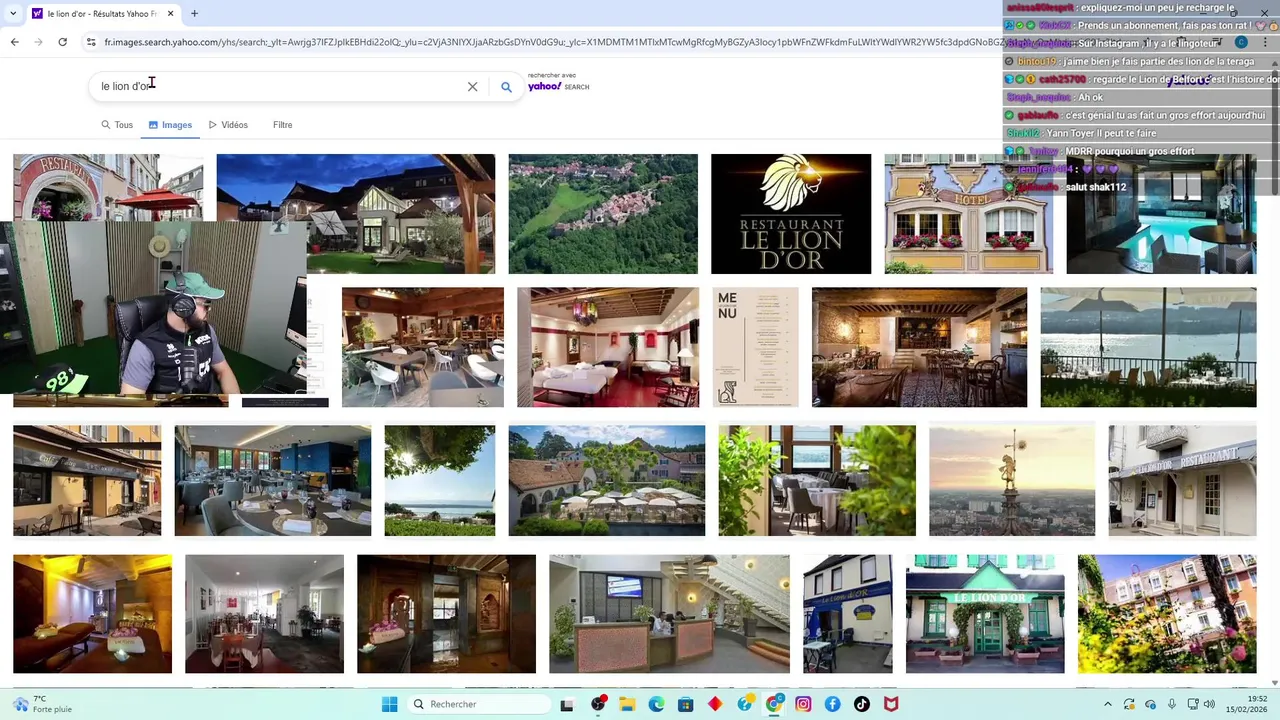Viewport: 1280px width, 720px height.
Task: Open the restaurant with patterned tile floor image
Action: (x=919, y=347)
